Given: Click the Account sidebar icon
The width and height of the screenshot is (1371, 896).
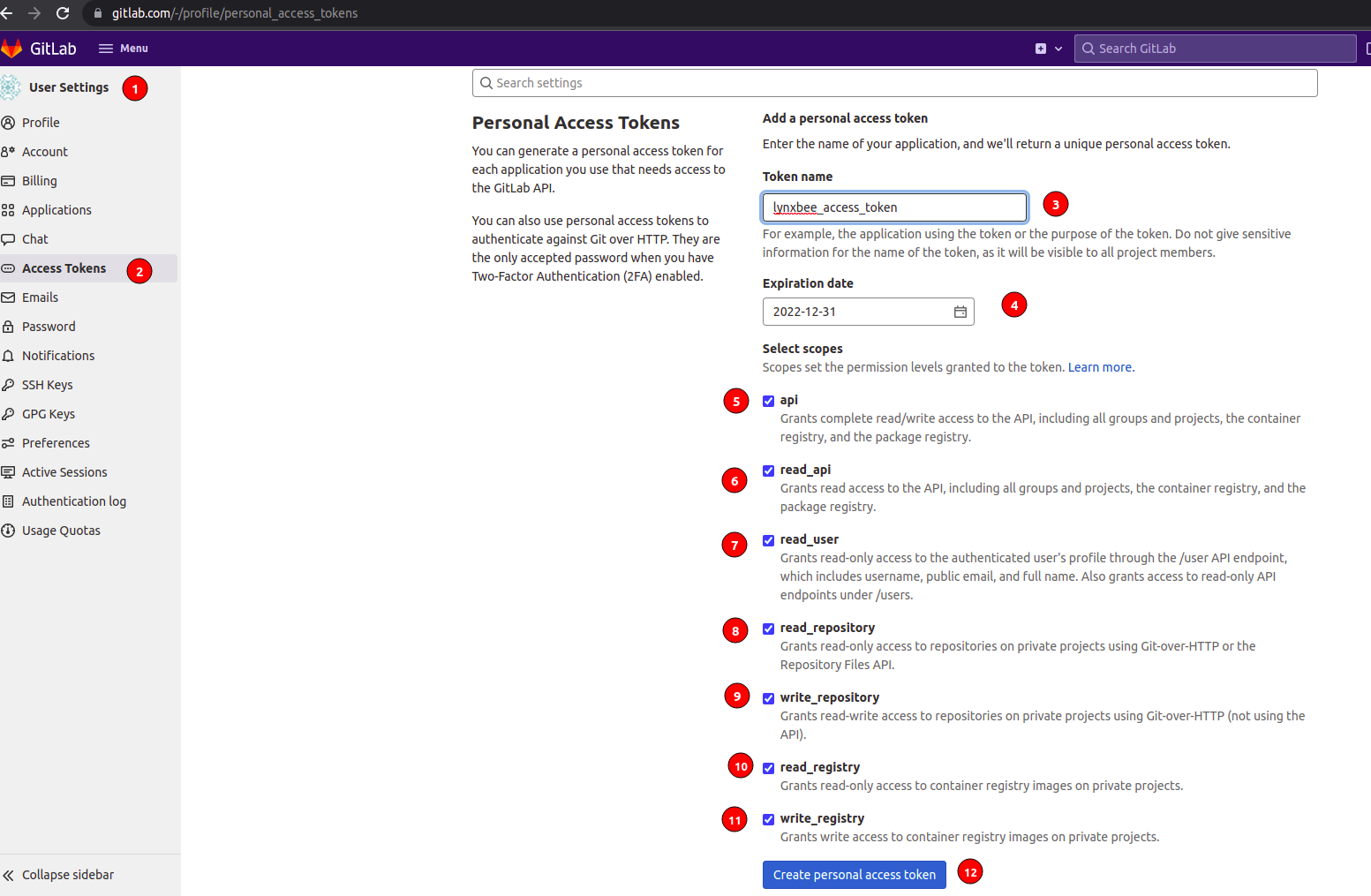Looking at the screenshot, I should tap(8, 152).
